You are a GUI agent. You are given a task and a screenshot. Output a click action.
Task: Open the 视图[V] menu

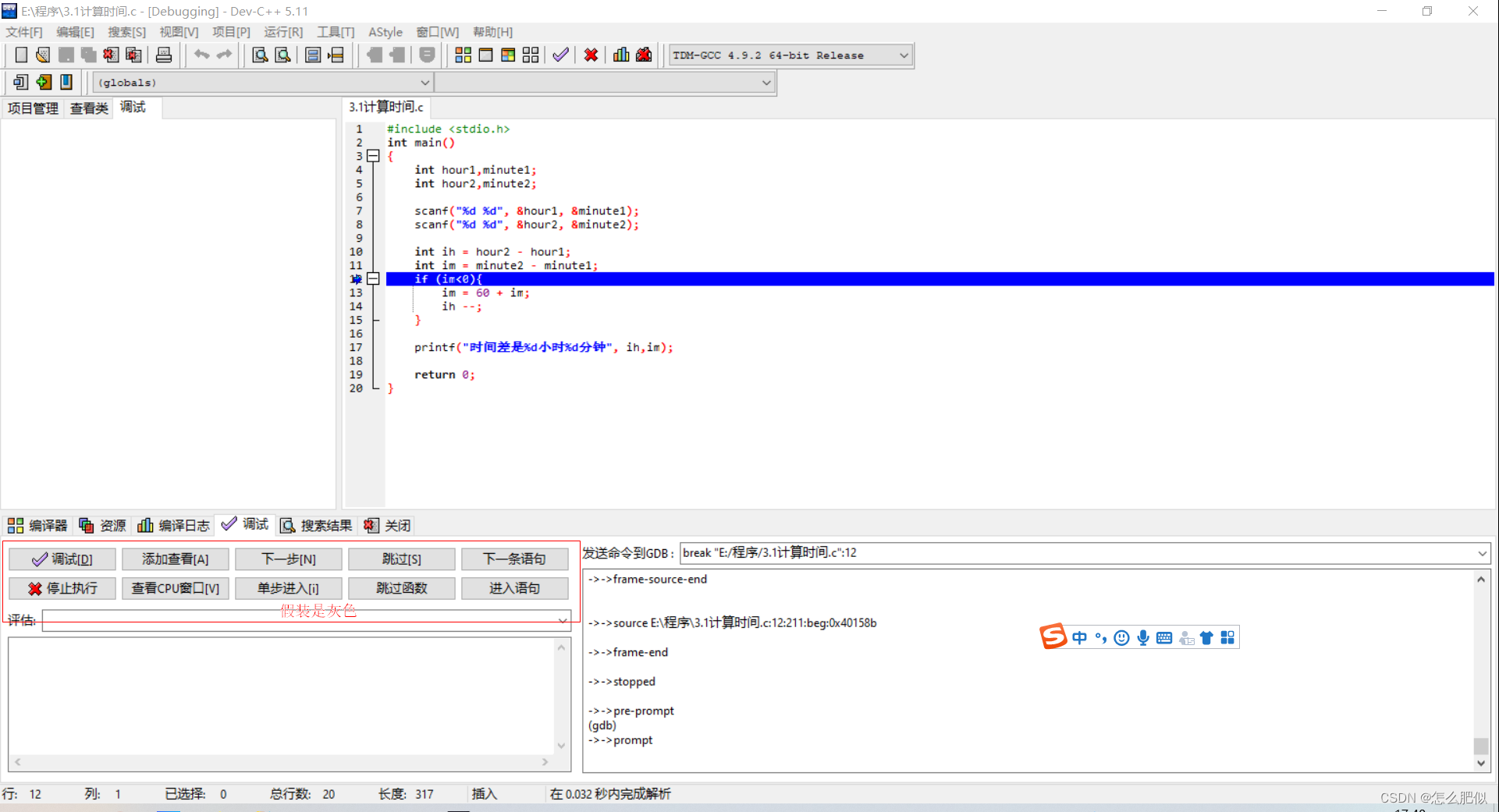pyautogui.click(x=179, y=32)
